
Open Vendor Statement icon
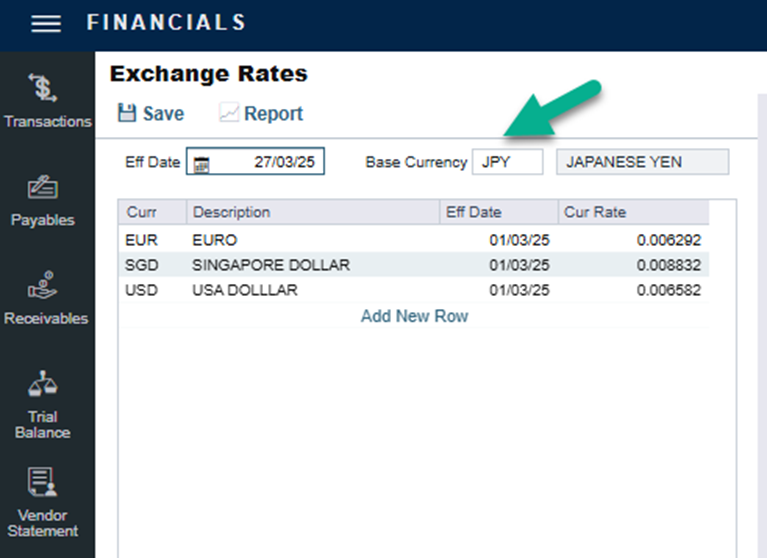42,481
